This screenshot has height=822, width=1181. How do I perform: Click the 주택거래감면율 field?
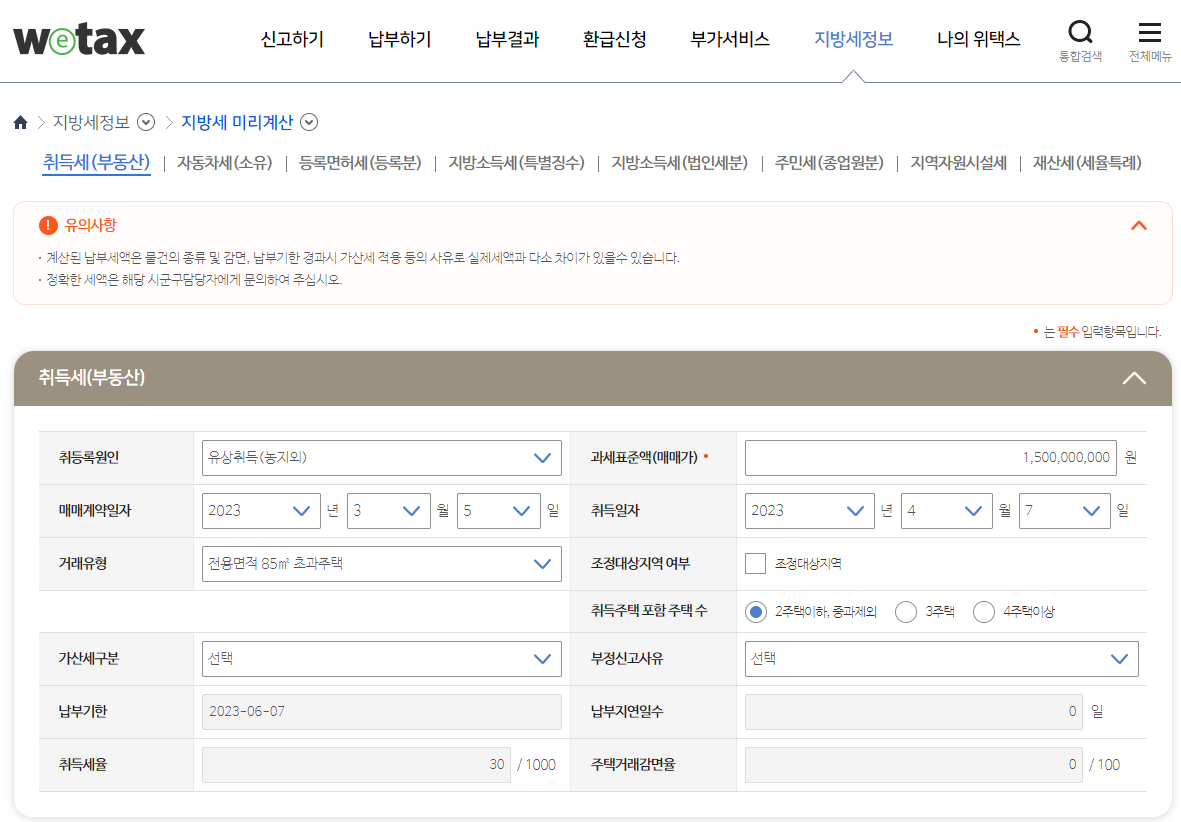point(914,765)
